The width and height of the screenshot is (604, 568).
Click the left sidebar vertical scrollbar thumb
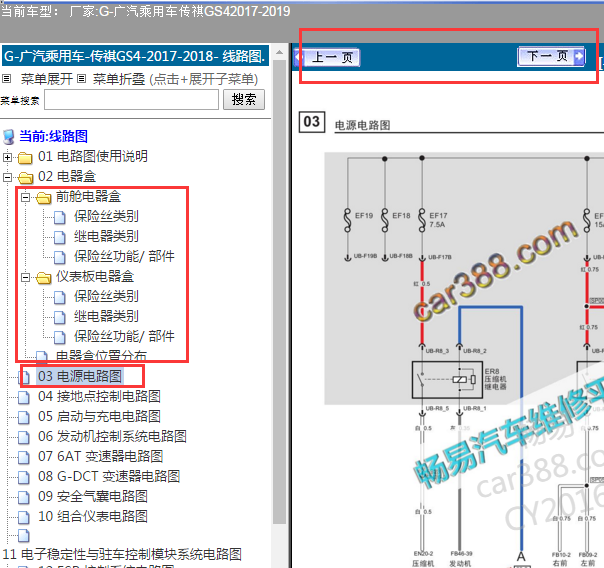coord(279,293)
